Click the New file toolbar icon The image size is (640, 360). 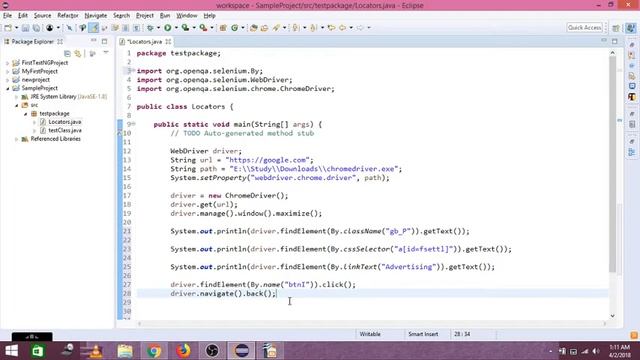pos(8,28)
